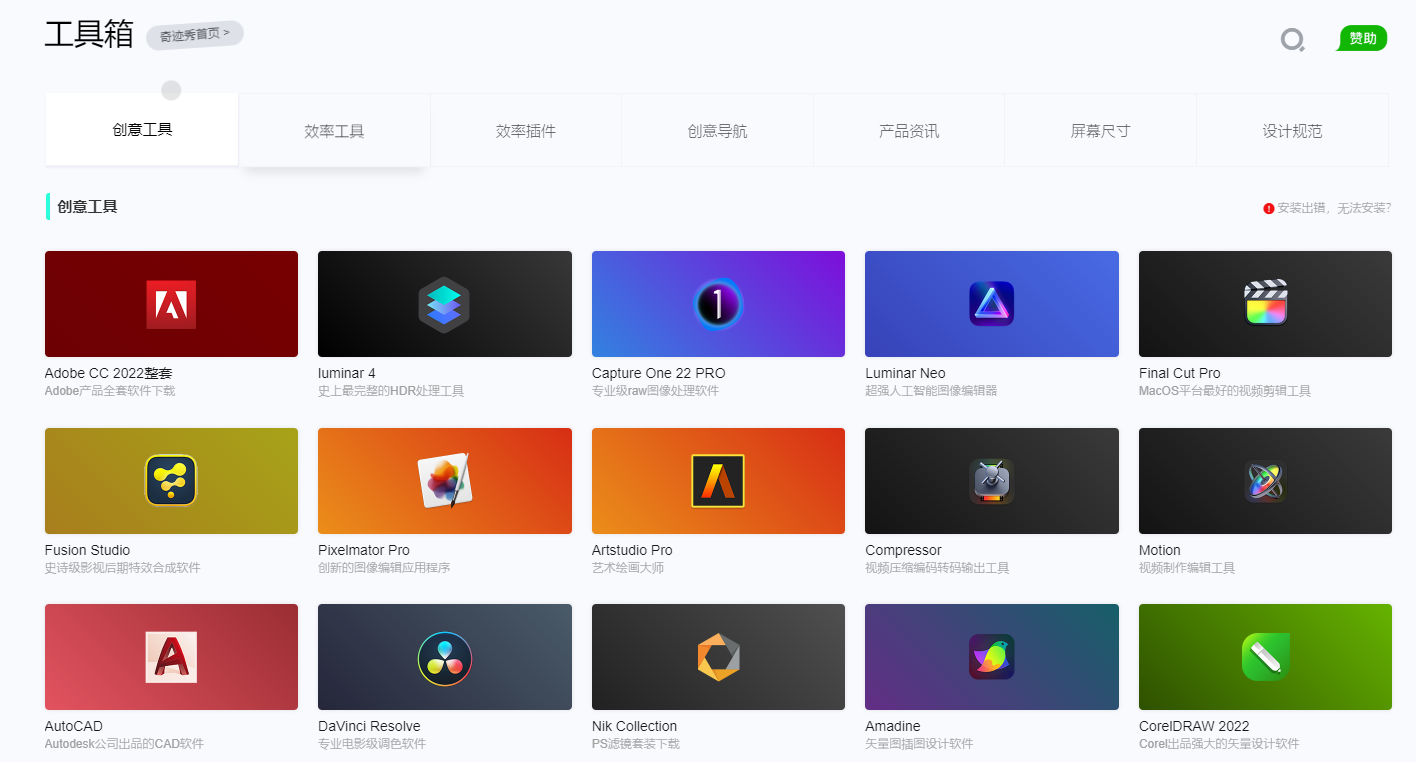
Task: Click description 视频制作编辑工具
Action: point(1187,568)
